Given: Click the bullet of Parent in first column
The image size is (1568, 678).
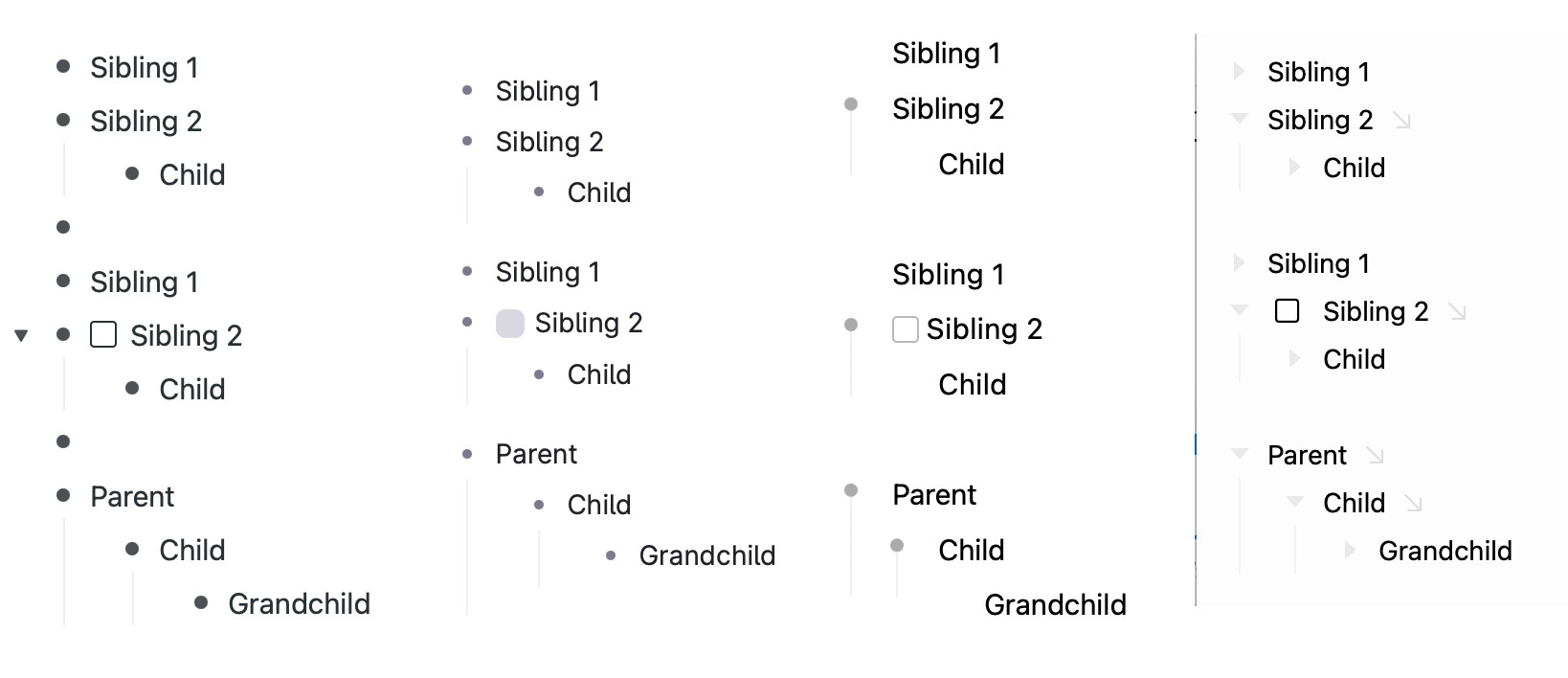Looking at the screenshot, I should coord(63,495).
